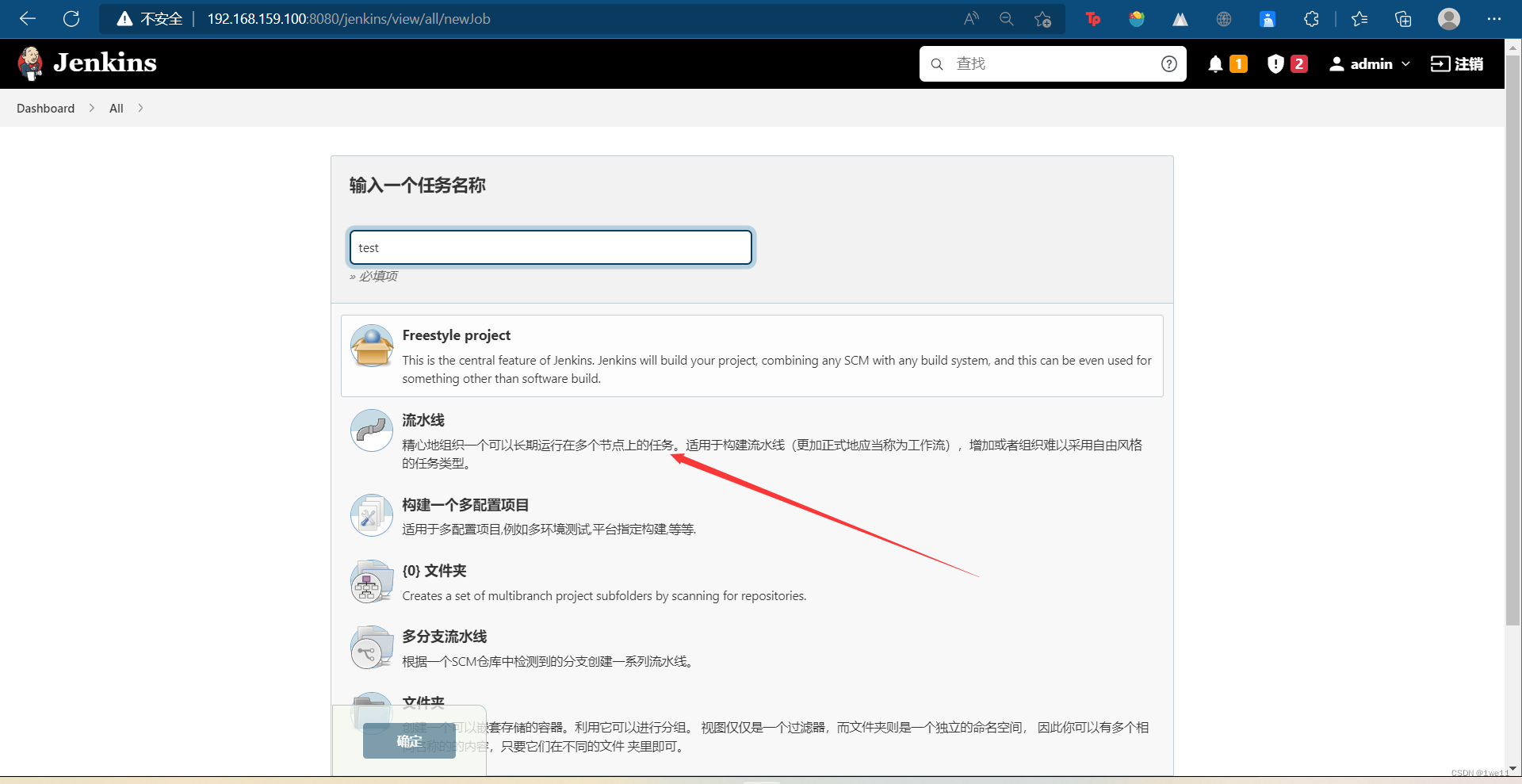Select Freestyle project job type

[752, 356]
